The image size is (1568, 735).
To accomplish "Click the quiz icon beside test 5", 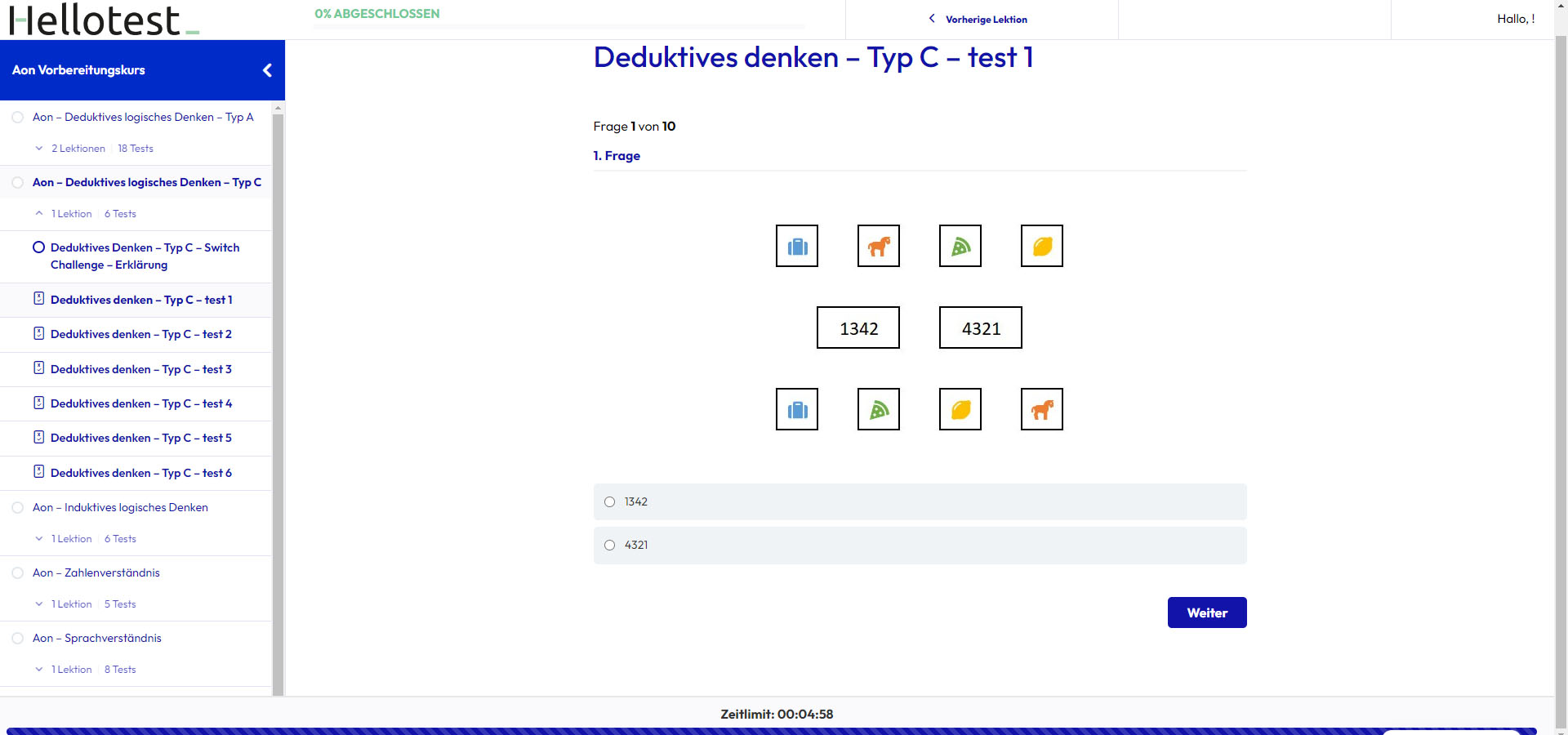I will pyautogui.click(x=38, y=437).
